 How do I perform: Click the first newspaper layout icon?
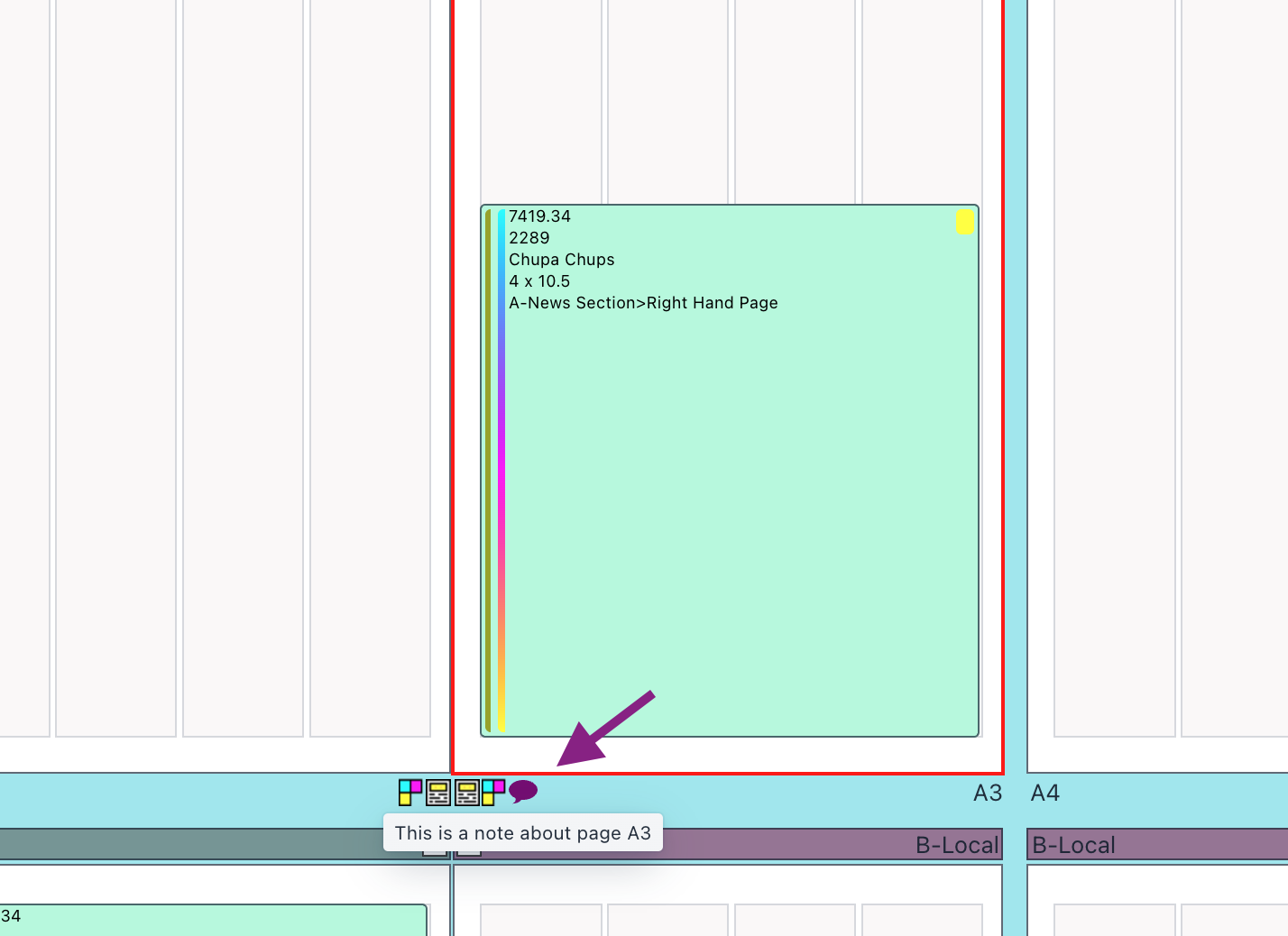pos(438,793)
